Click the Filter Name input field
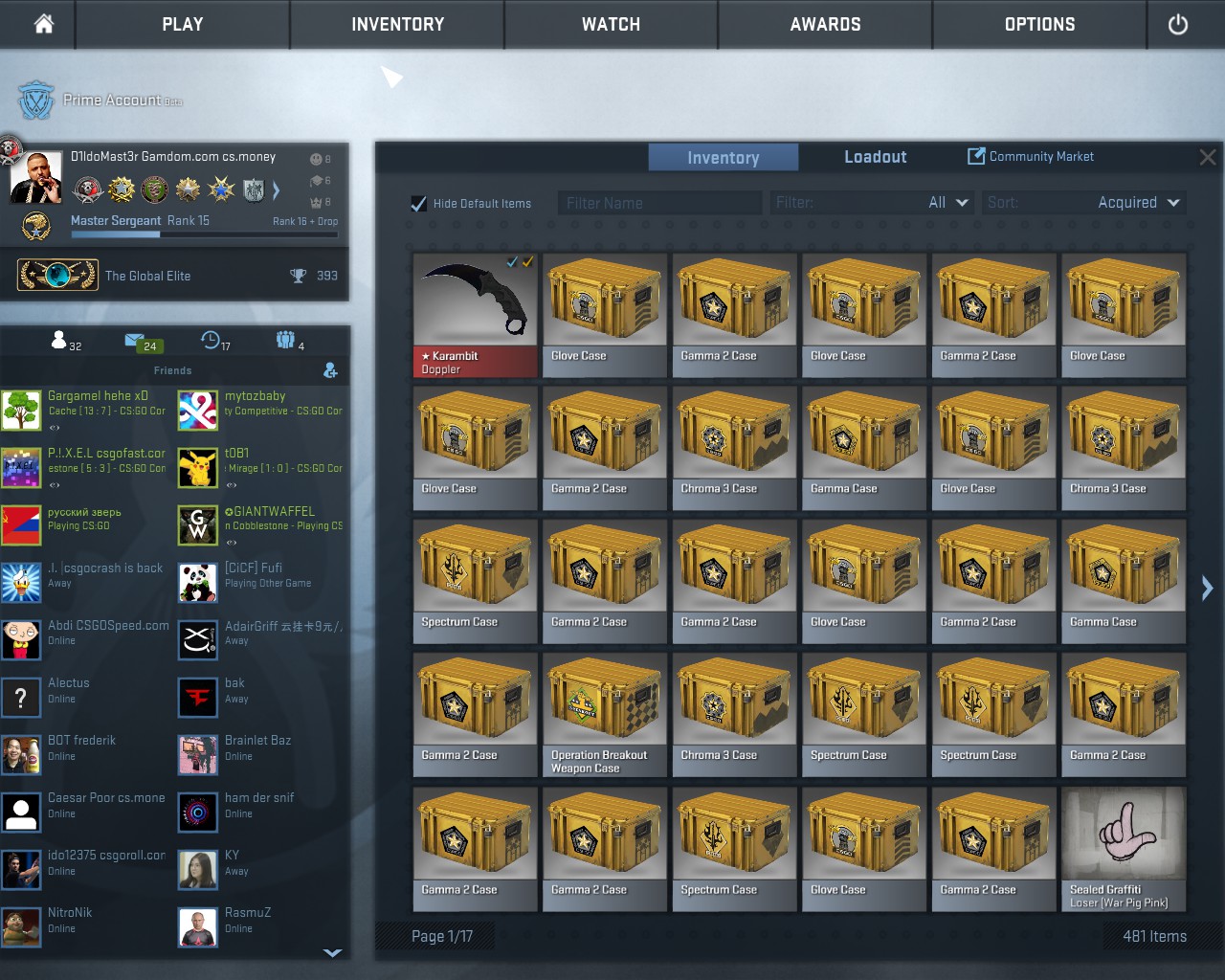This screenshot has width=1225, height=980. pyautogui.click(x=659, y=203)
